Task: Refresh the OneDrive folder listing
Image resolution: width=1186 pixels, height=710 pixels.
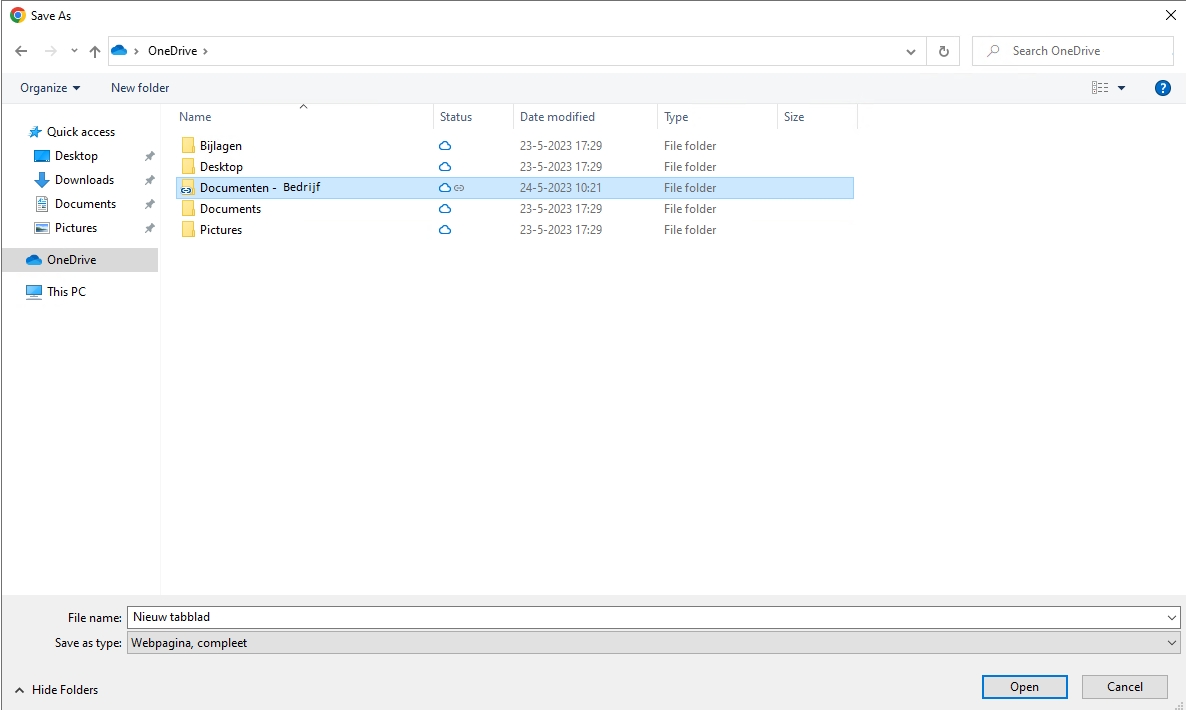Action: click(943, 51)
